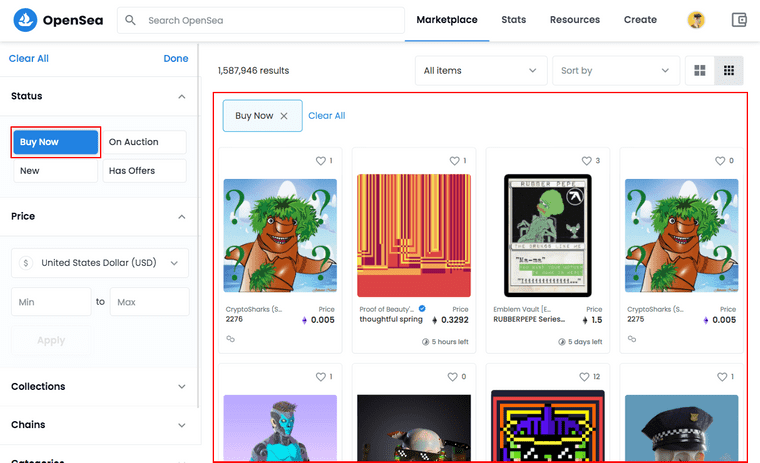Click the RUBBERPEPE Series title
The image size is (760, 463).
point(529,319)
